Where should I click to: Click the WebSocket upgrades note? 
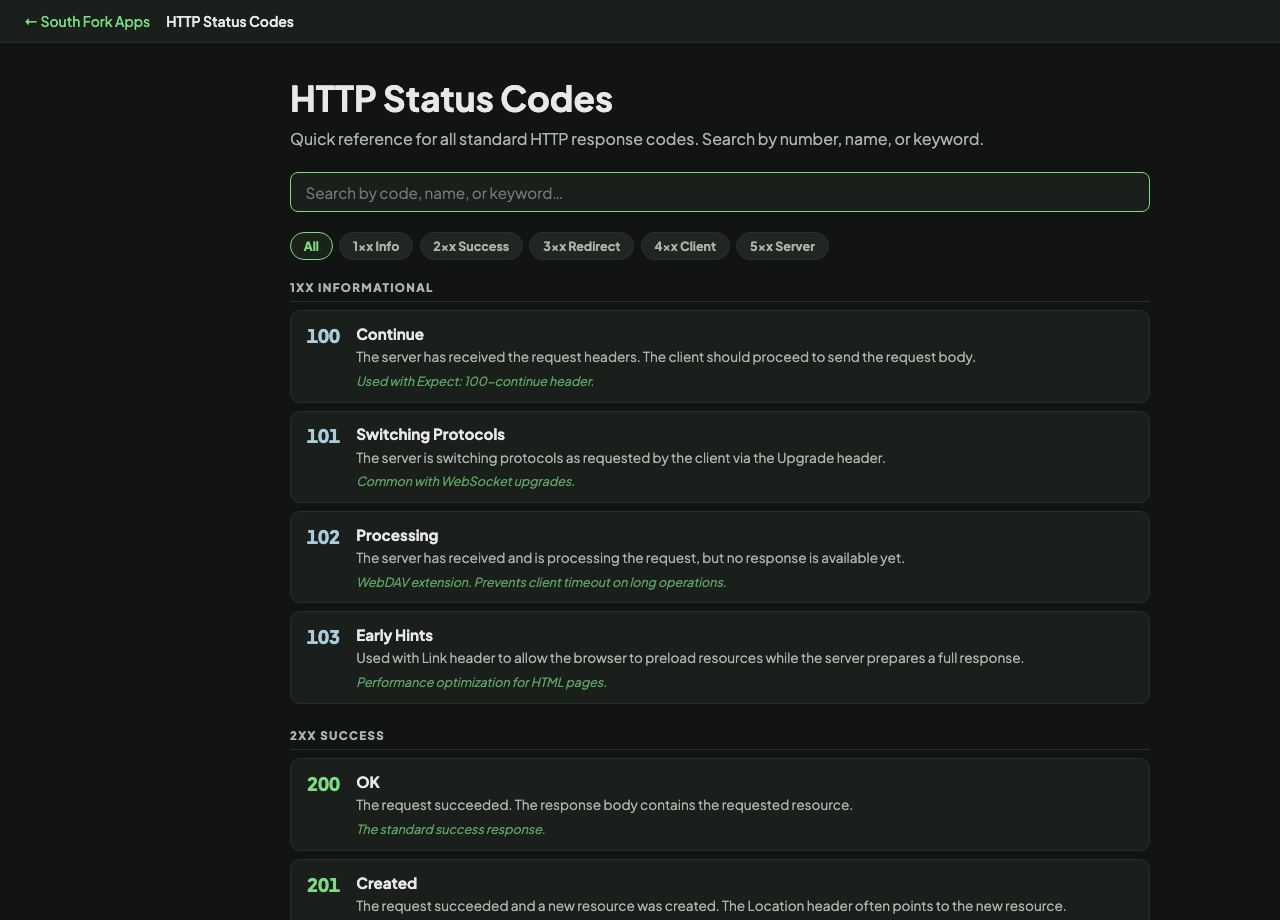pyautogui.click(x=465, y=481)
